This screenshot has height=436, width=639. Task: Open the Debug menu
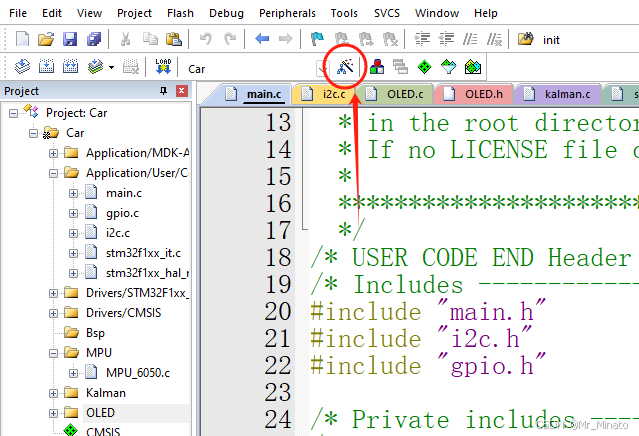226,13
